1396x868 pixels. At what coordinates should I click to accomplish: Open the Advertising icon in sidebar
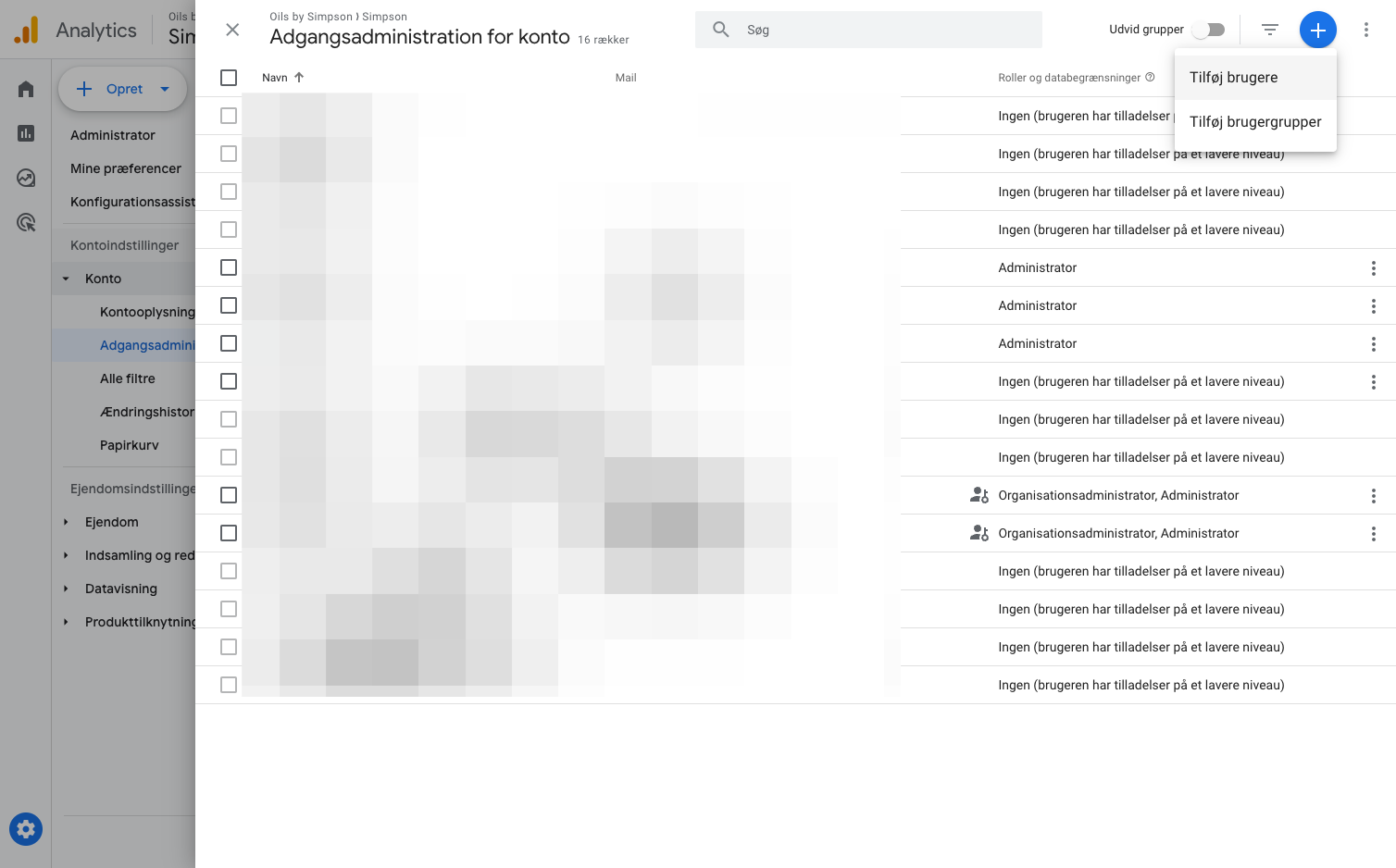[26, 222]
